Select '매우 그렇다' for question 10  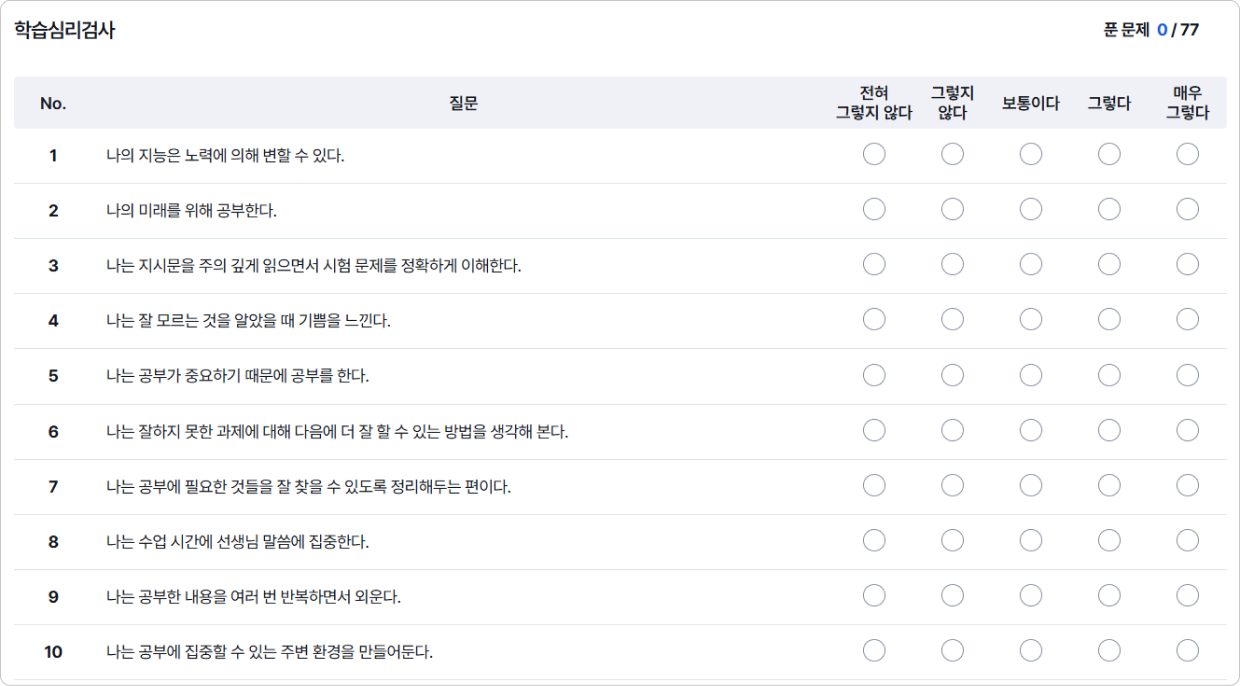[1187, 650]
